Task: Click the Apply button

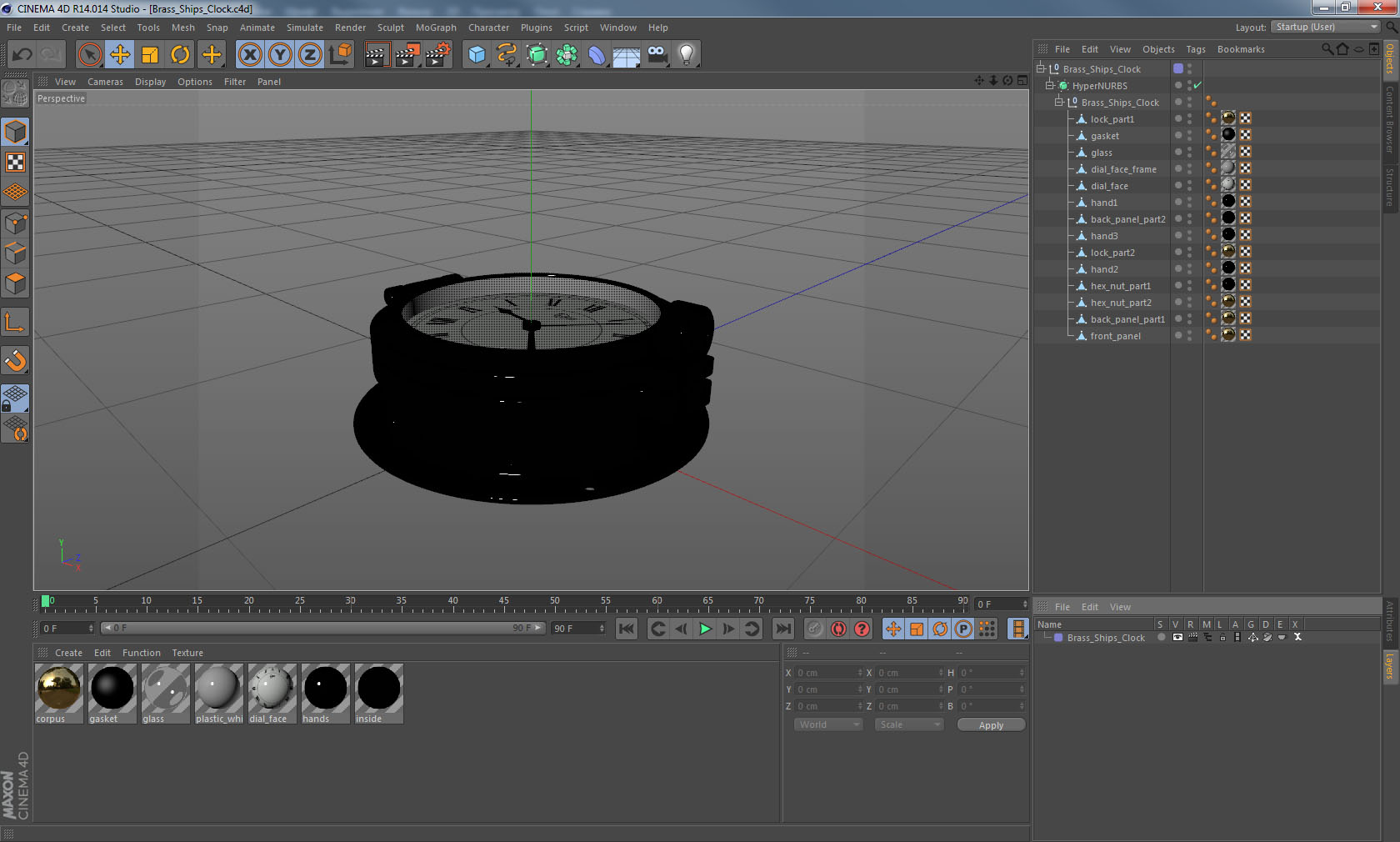Action: (x=991, y=725)
